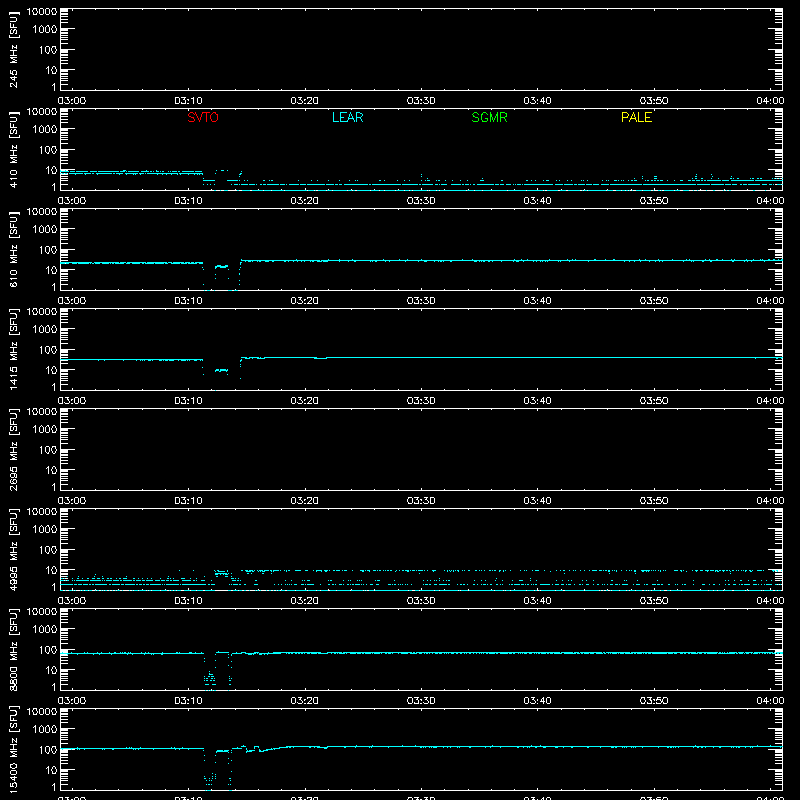
Task: Click 03:10 tick under the 245 MHz panel
Action: point(188,101)
